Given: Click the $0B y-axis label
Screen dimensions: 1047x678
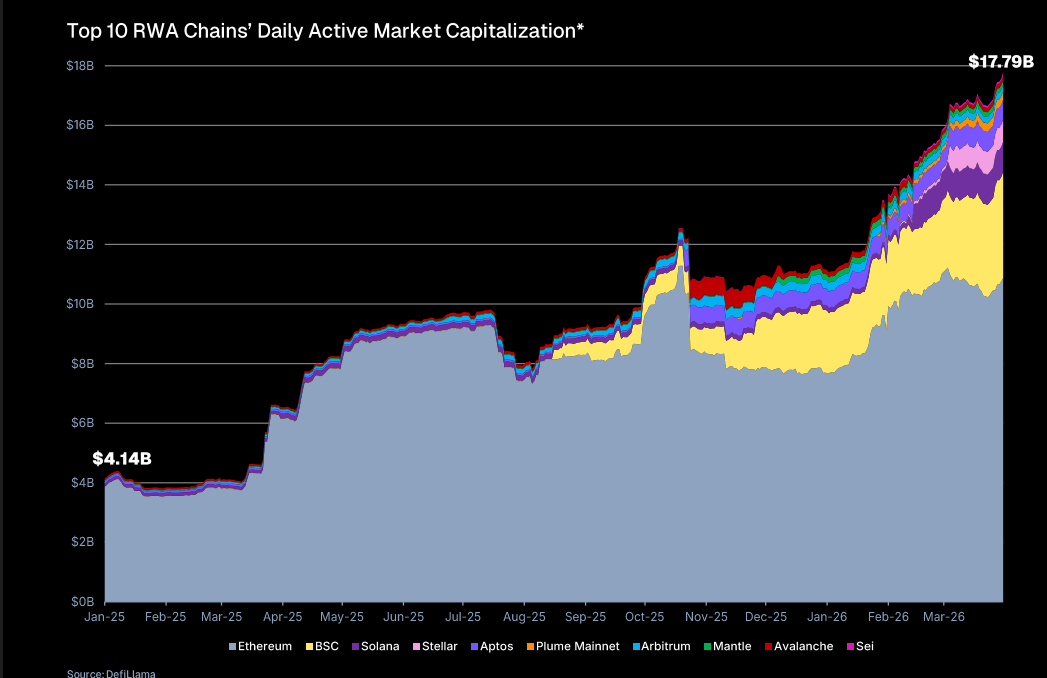Looking at the screenshot, I should [83, 601].
